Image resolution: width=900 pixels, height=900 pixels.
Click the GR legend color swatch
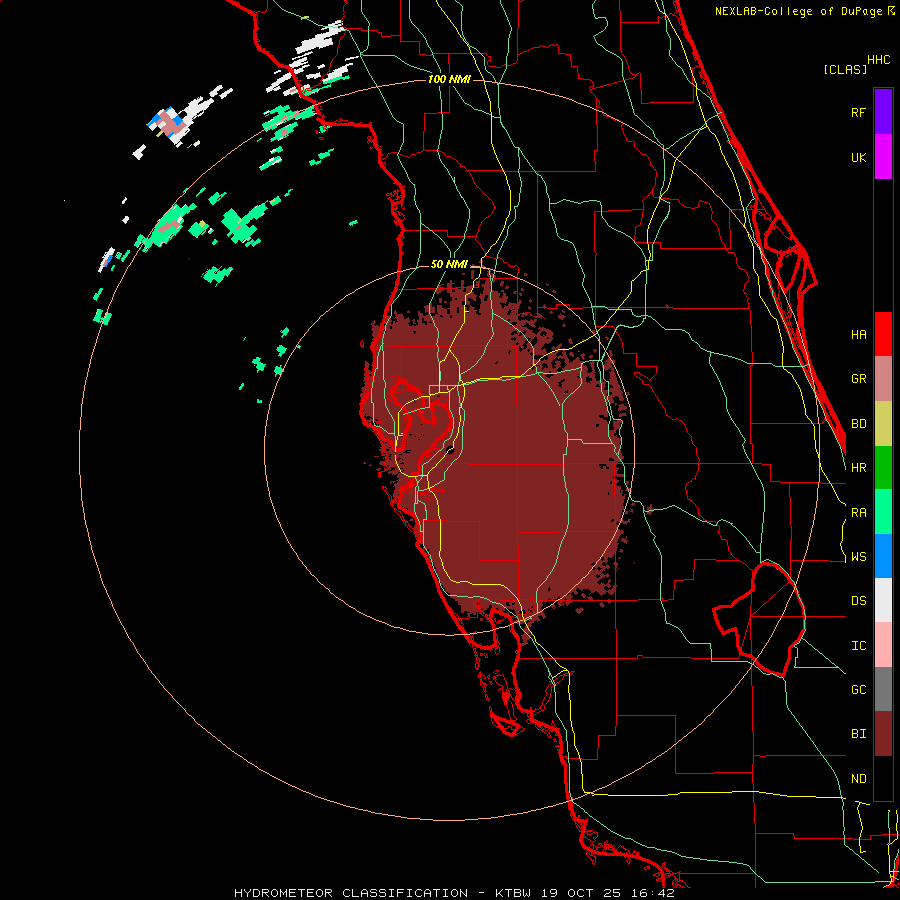pos(883,379)
